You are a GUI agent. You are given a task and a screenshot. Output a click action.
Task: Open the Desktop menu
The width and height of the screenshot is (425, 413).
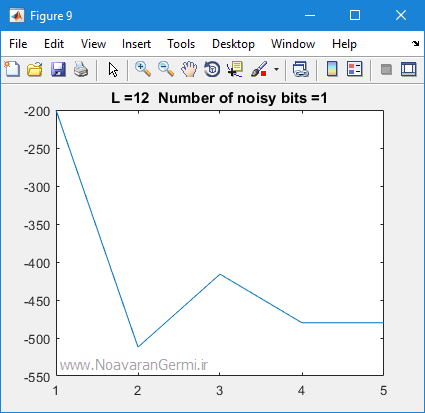tap(233, 44)
